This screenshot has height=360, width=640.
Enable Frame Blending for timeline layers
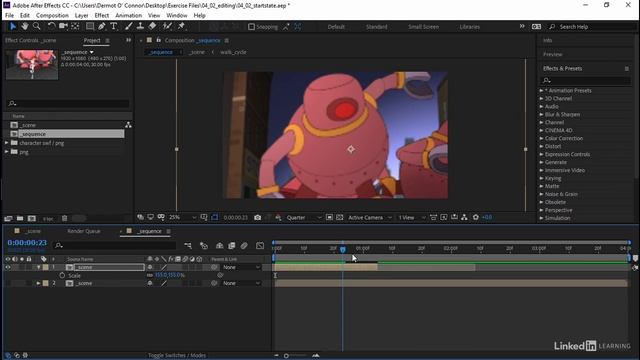click(x=231, y=246)
